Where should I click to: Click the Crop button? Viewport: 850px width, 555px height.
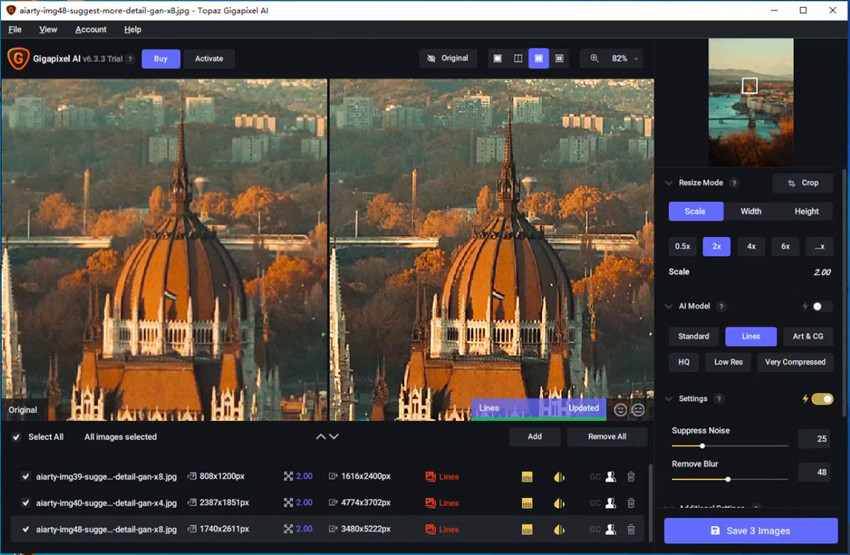pyautogui.click(x=803, y=183)
